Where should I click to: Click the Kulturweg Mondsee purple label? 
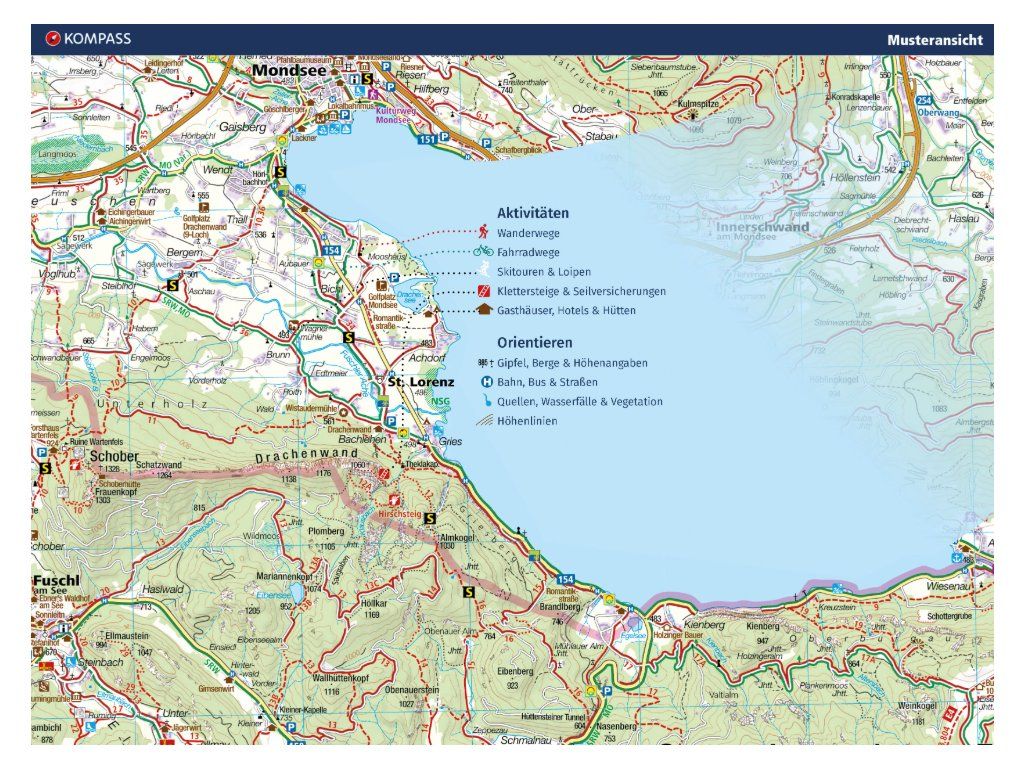click(x=396, y=116)
